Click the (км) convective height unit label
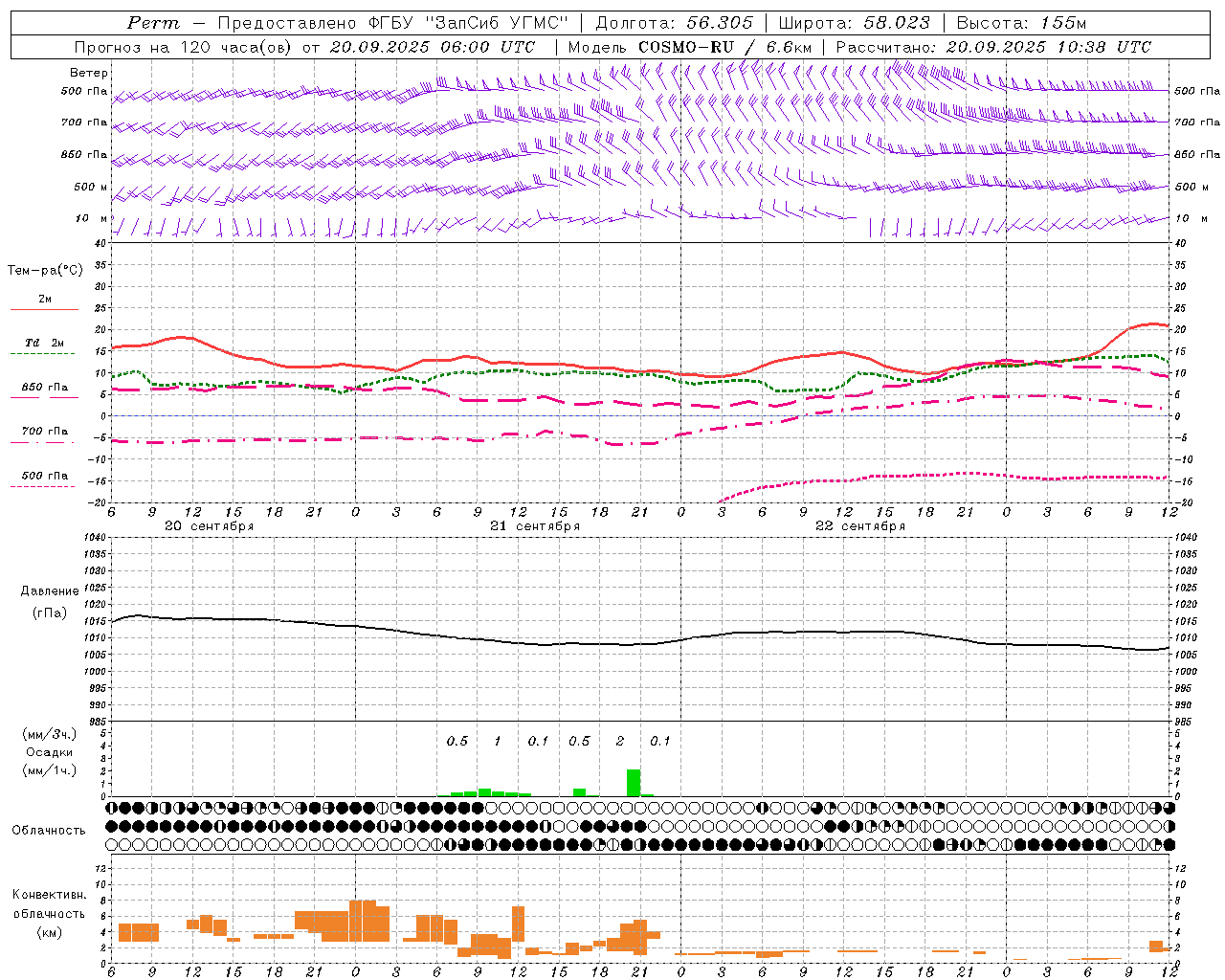Image resolution: width=1225 pixels, height=980 pixels. [50, 932]
